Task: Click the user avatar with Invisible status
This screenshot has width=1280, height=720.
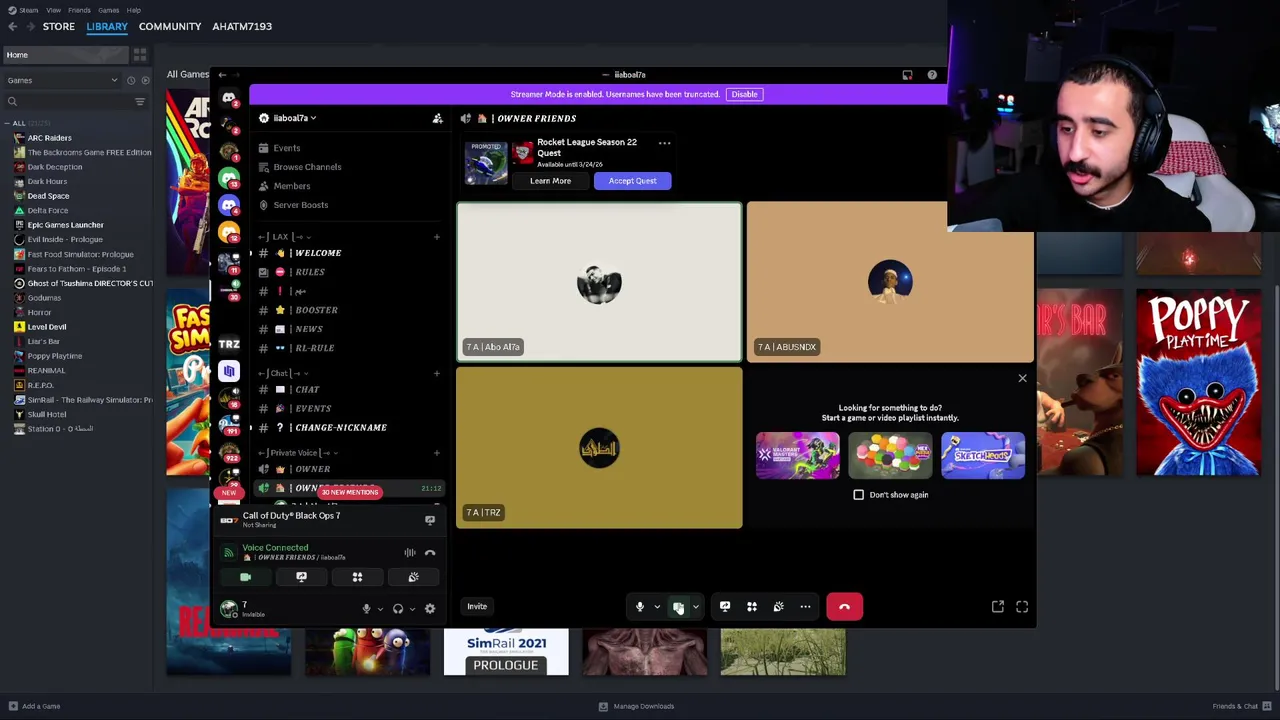Action: point(229,609)
